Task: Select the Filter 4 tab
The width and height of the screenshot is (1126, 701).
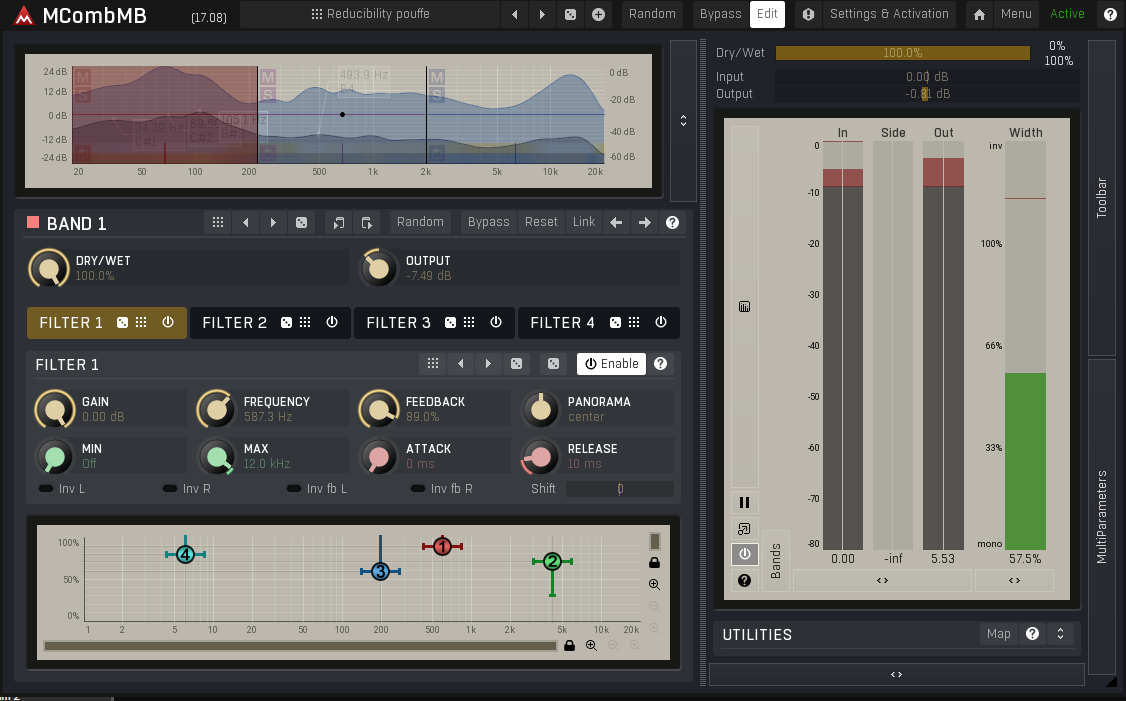Action: (598, 323)
